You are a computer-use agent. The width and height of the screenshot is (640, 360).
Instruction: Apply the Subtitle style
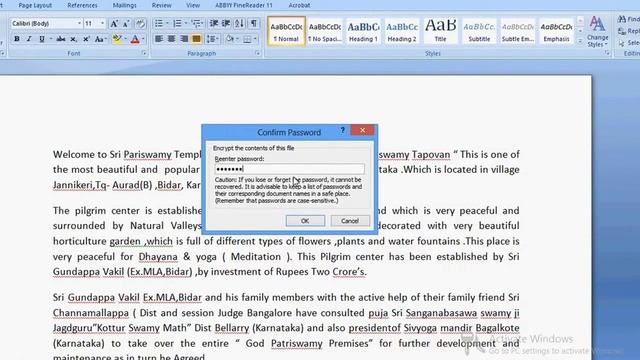point(479,31)
